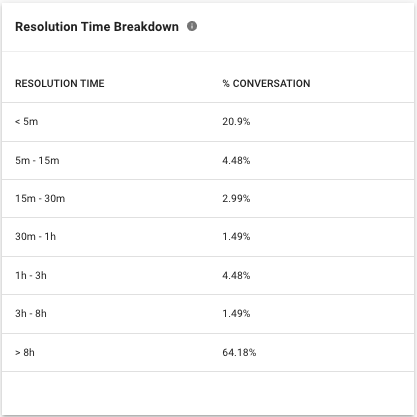417x417 pixels.
Task: Select the 15m - 30m row label
Action: [x=40, y=198]
